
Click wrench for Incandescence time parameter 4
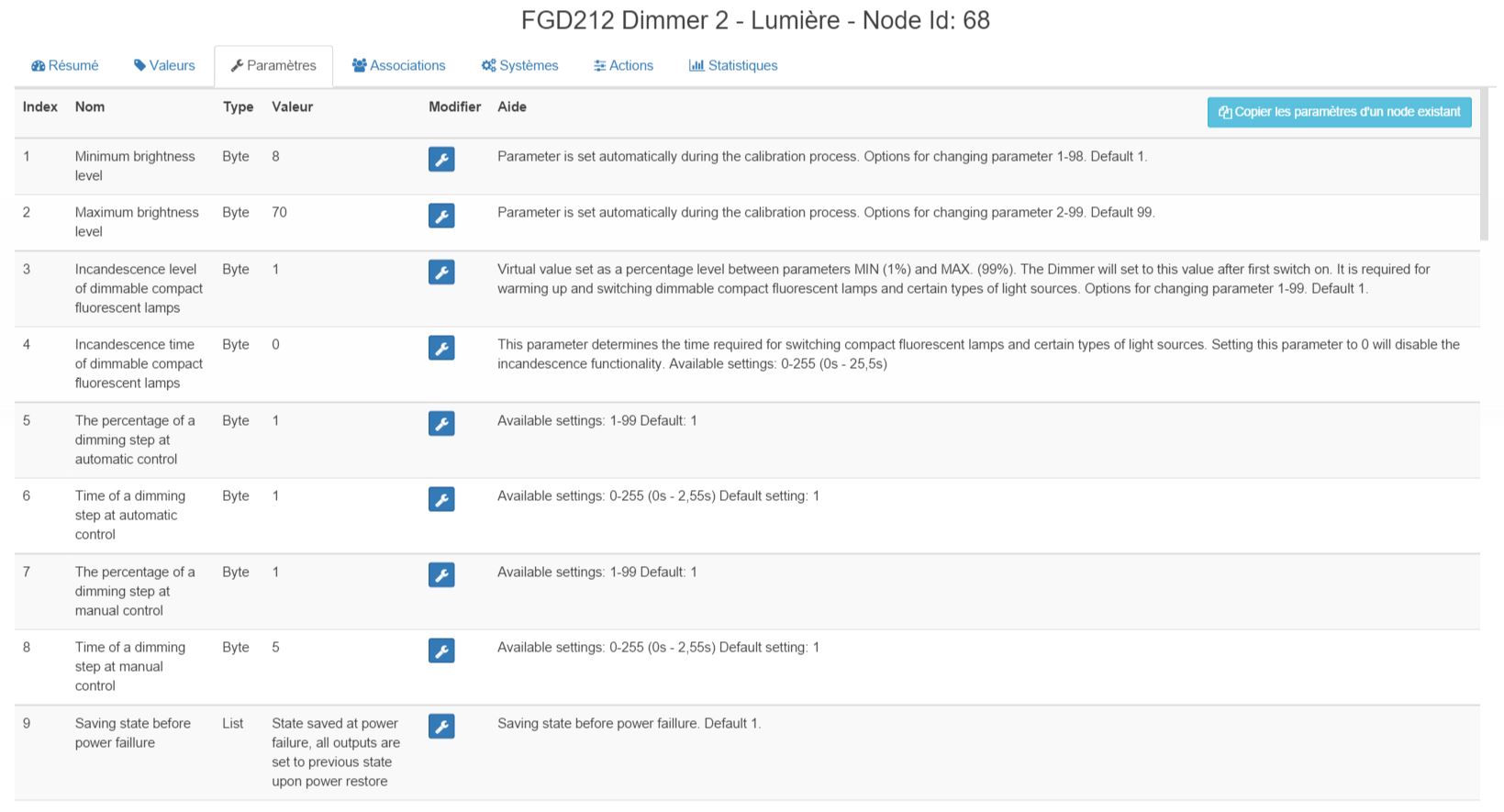pos(441,348)
